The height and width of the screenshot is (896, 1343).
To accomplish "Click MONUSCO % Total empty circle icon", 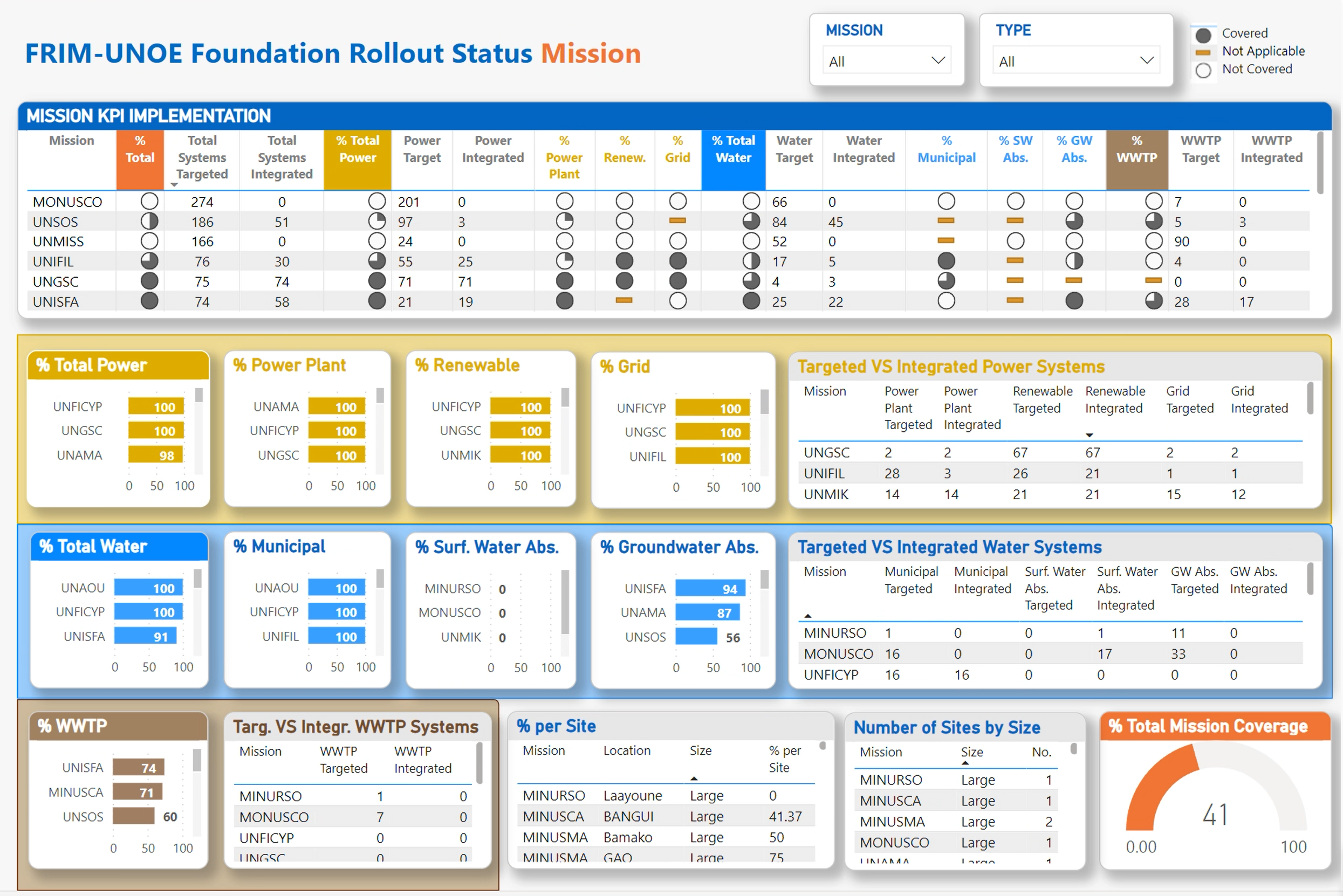I will pos(149,201).
